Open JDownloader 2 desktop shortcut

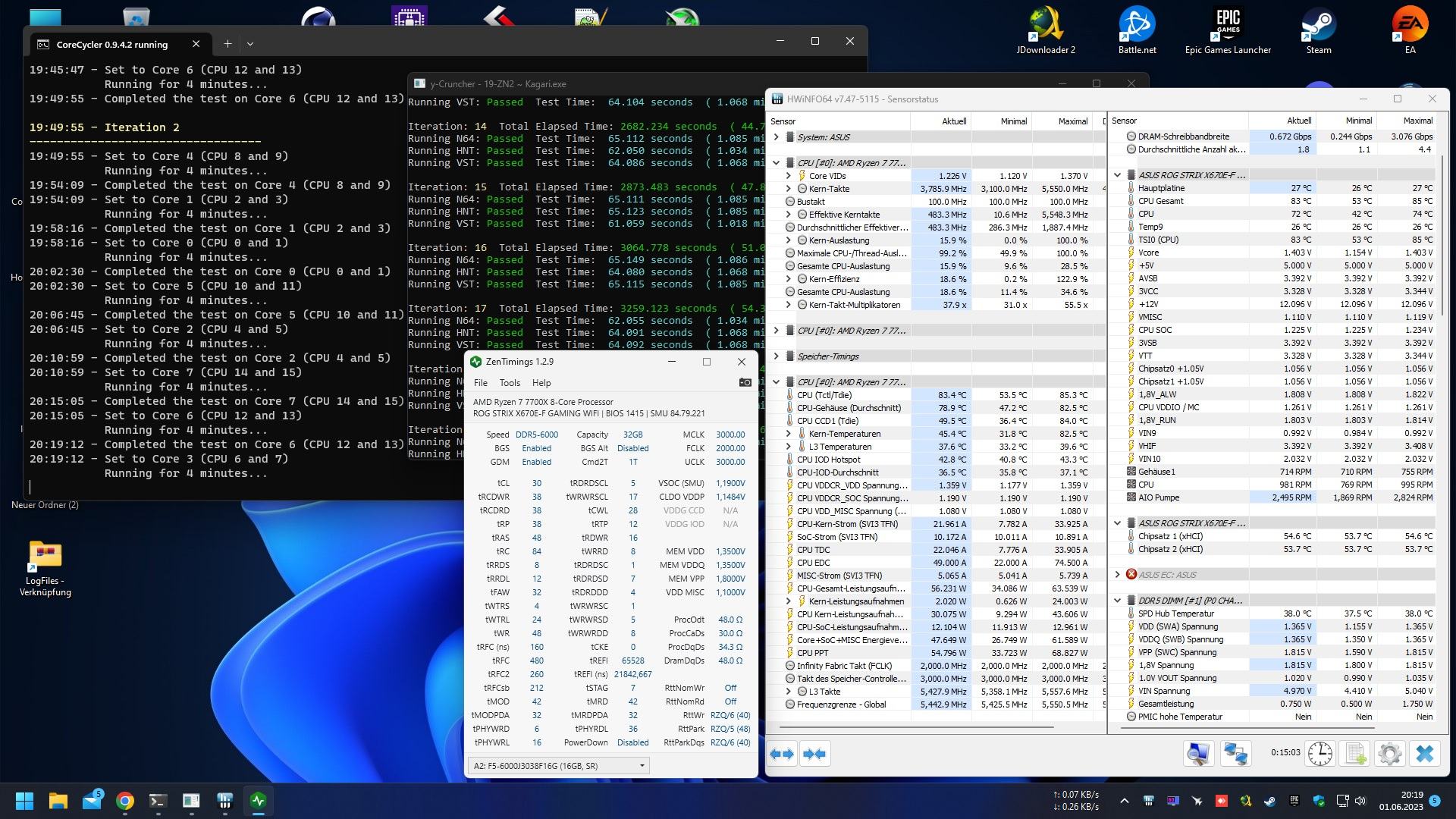[x=1046, y=30]
